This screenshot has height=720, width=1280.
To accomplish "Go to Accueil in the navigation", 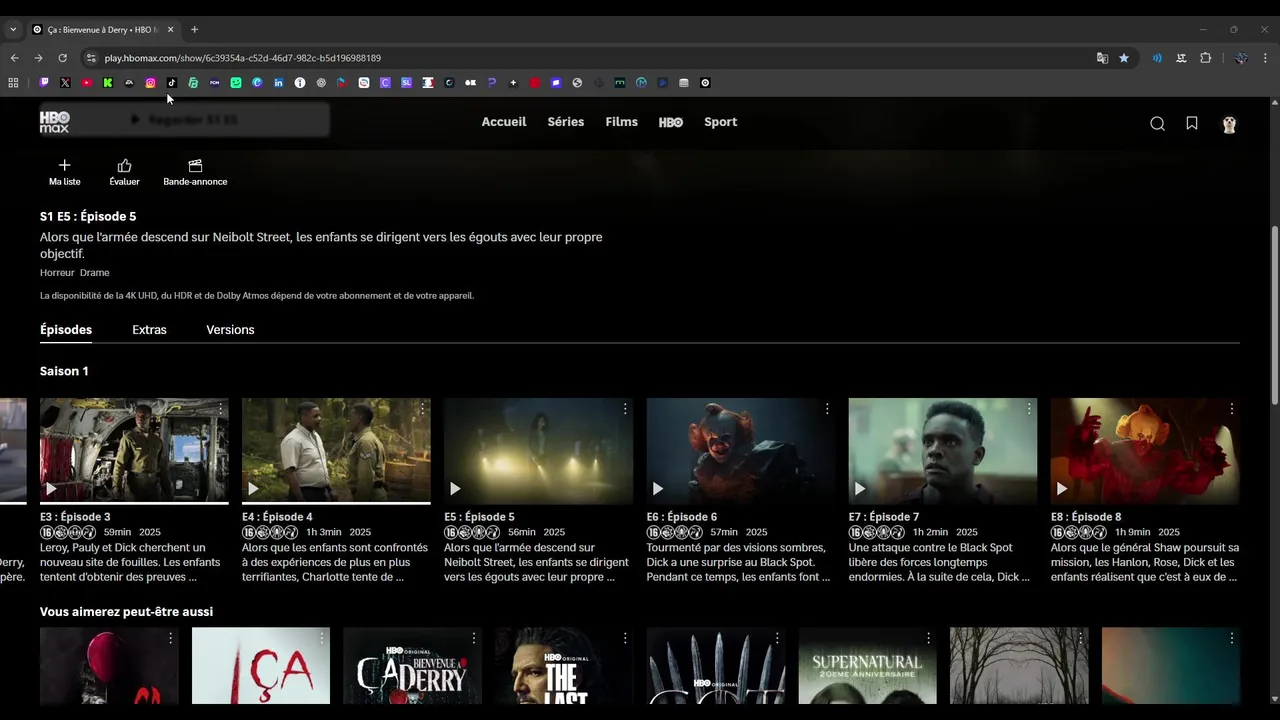I will 504,122.
